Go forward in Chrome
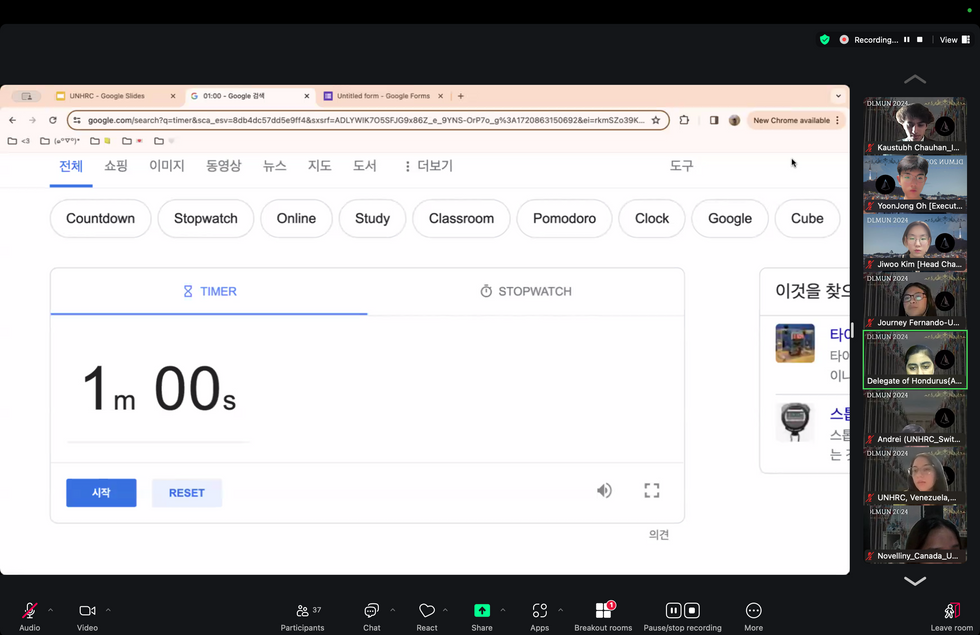The width and height of the screenshot is (980, 635). click(32, 120)
